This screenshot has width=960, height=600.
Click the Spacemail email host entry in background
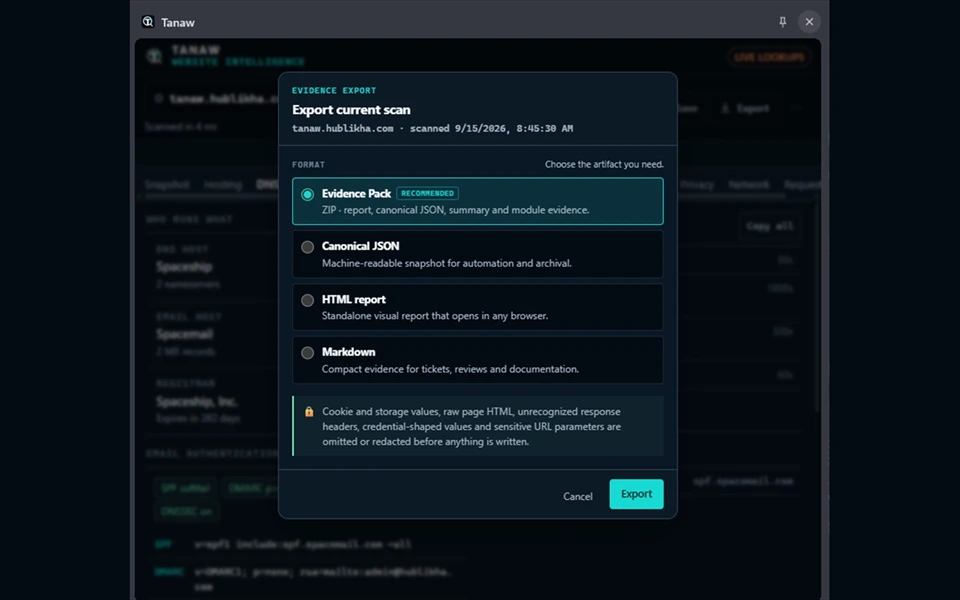pyautogui.click(x=185, y=334)
